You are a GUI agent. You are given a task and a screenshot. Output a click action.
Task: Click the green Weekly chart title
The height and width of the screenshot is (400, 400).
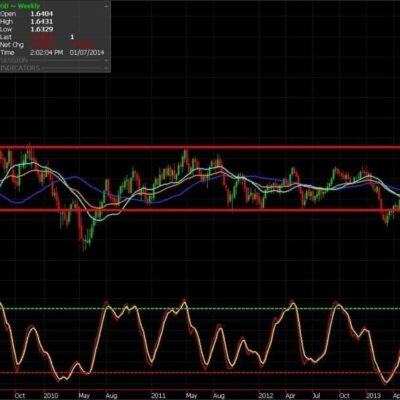(21, 6)
